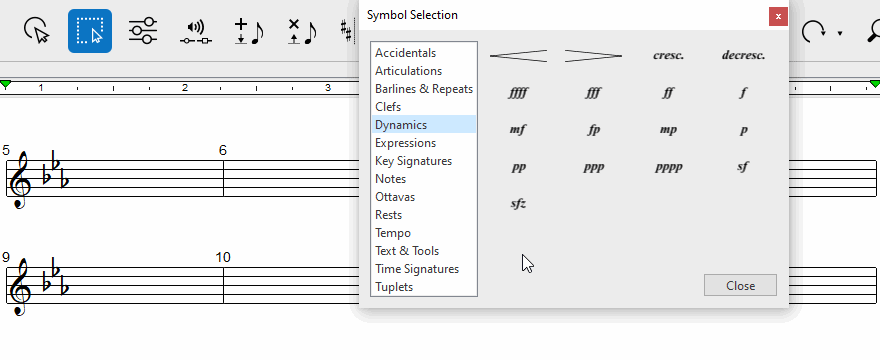
Task: Open the volume playback control icon
Action: [x=196, y=31]
